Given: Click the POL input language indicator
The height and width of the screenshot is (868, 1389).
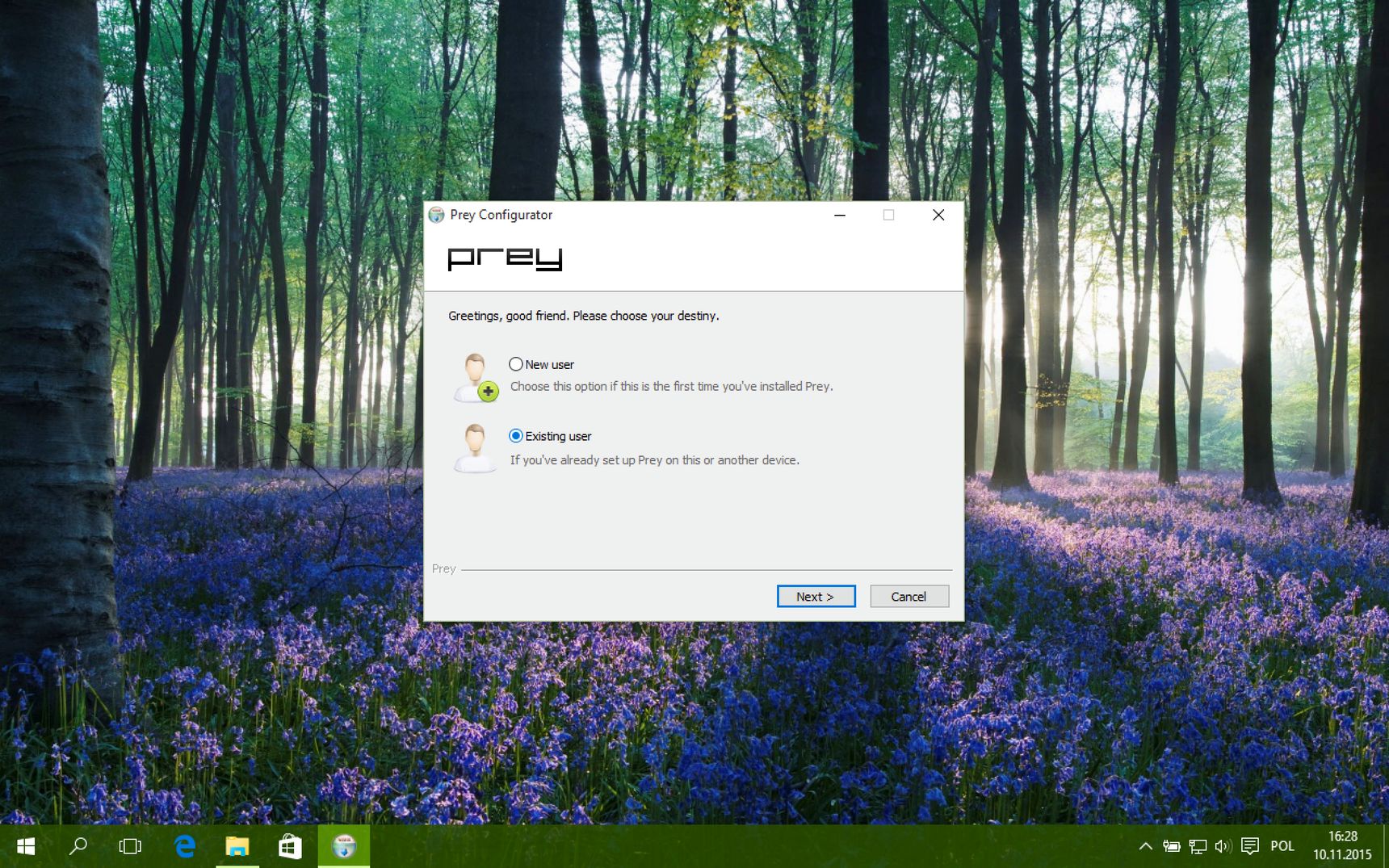Looking at the screenshot, I should (1282, 846).
